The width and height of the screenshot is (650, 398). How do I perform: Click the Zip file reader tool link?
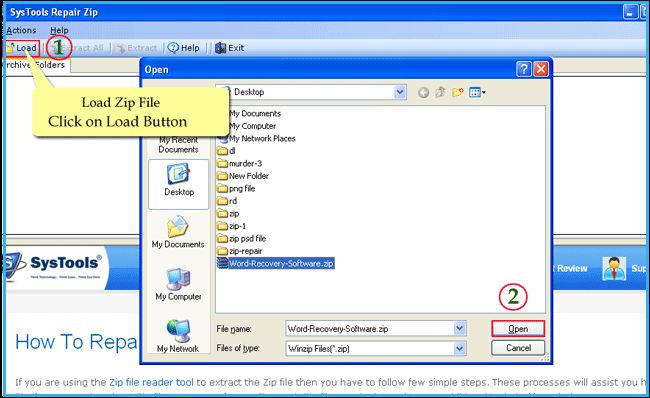coord(151,382)
